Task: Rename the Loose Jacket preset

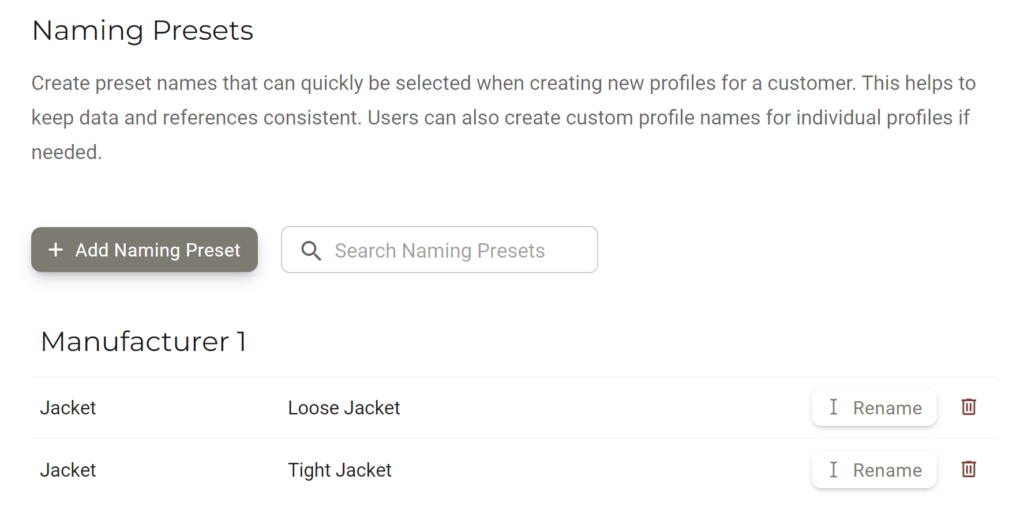Action: 874,407
